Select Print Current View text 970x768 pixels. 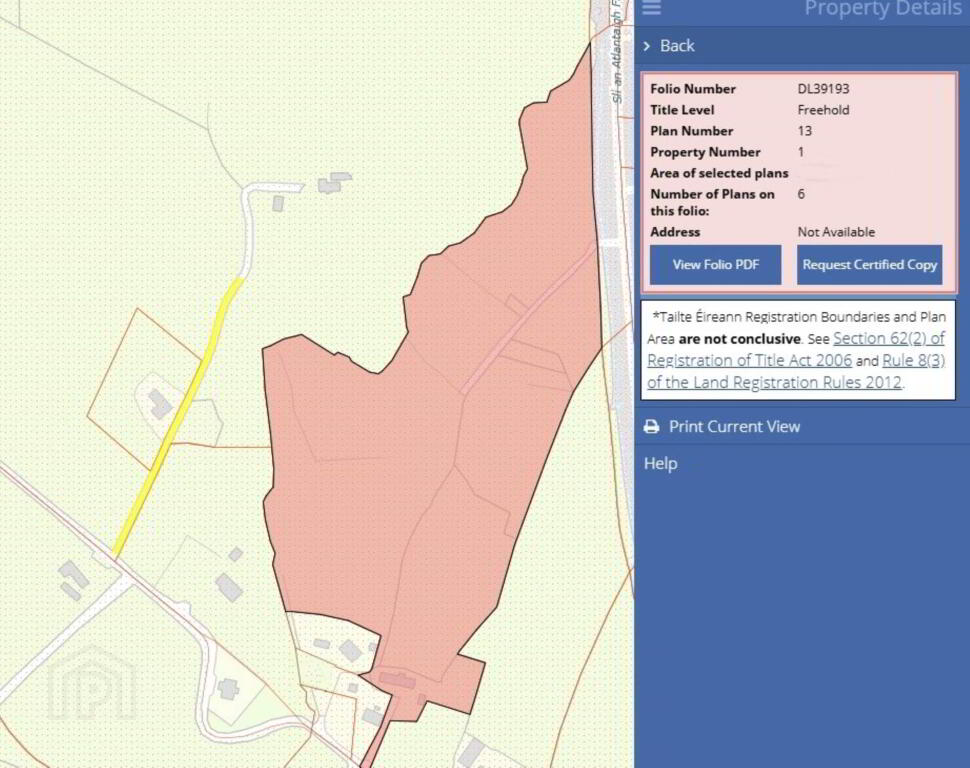(x=734, y=426)
